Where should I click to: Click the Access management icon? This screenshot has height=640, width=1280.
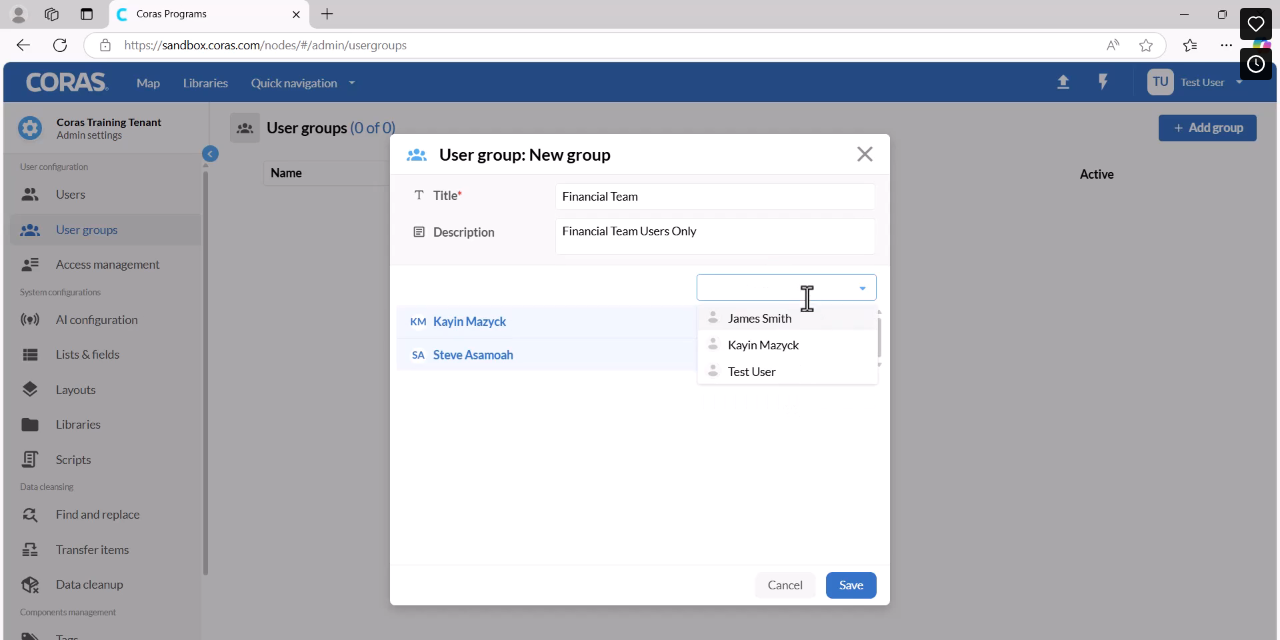click(x=30, y=265)
